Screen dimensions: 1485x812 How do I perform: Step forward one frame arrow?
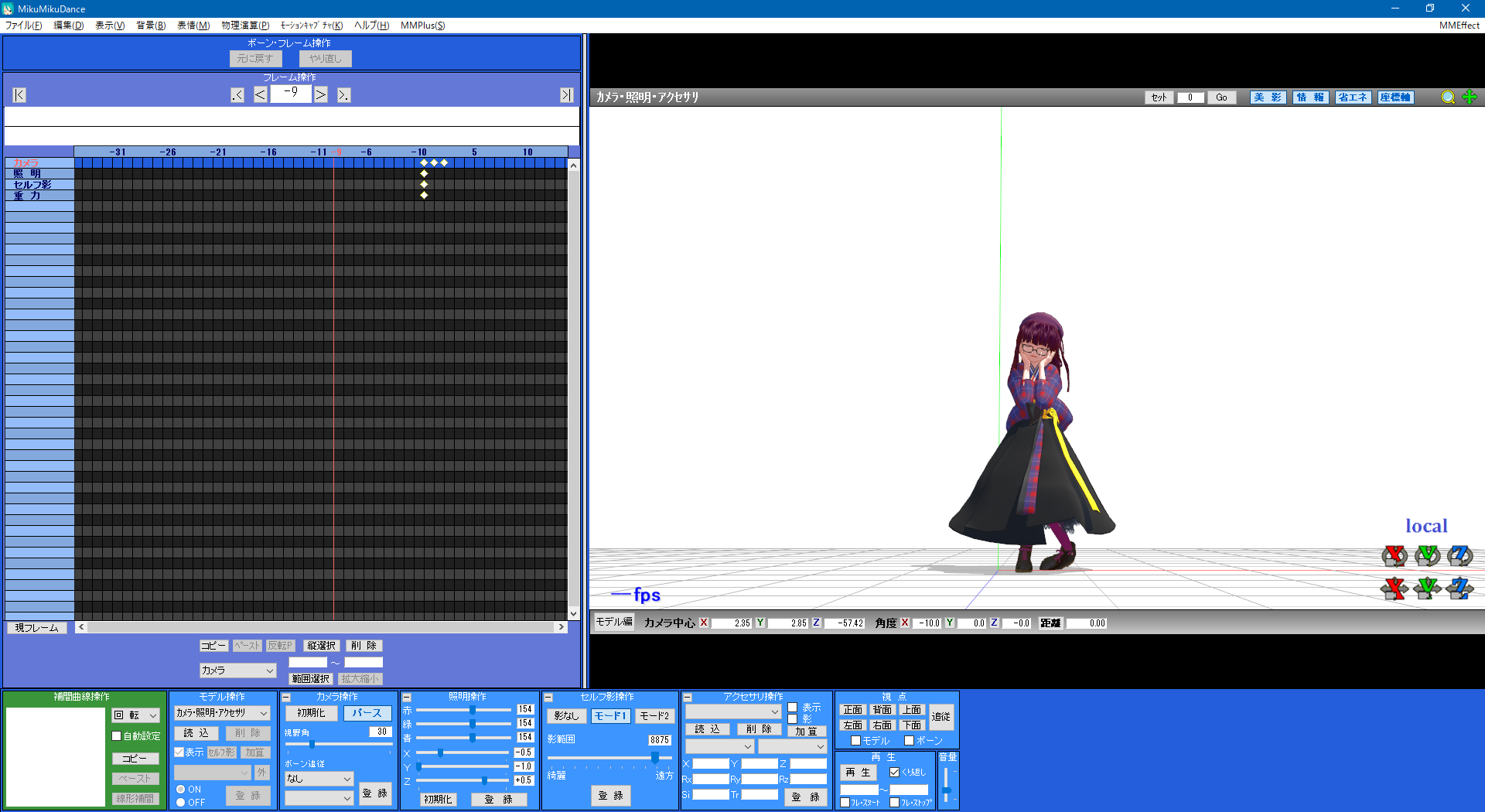click(320, 94)
